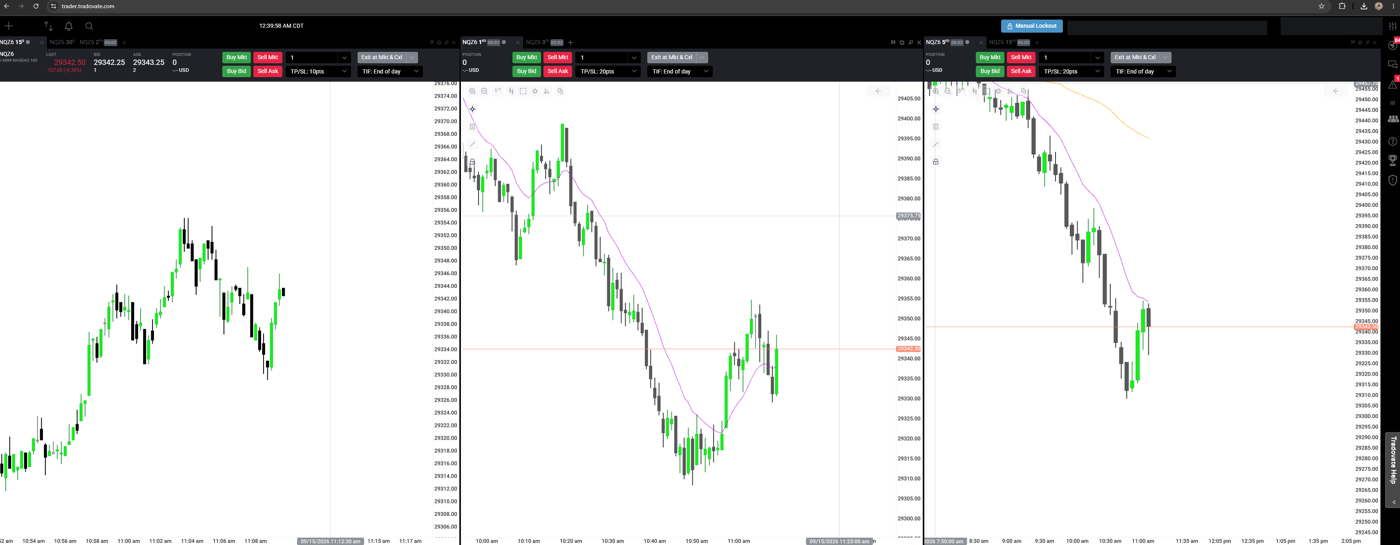Click the indicators icon in the middle chart toolbar

coord(547,91)
